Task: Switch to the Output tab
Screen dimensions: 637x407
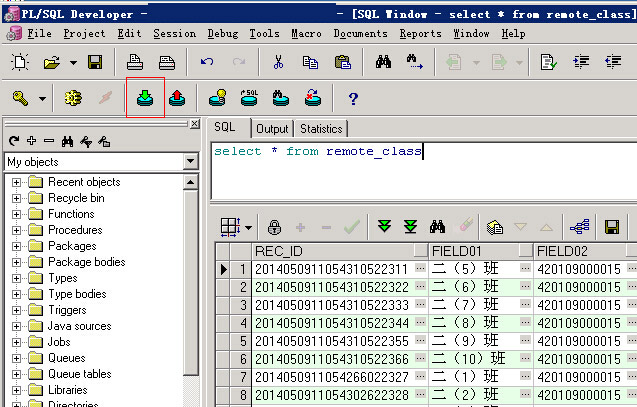Action: coord(272,129)
